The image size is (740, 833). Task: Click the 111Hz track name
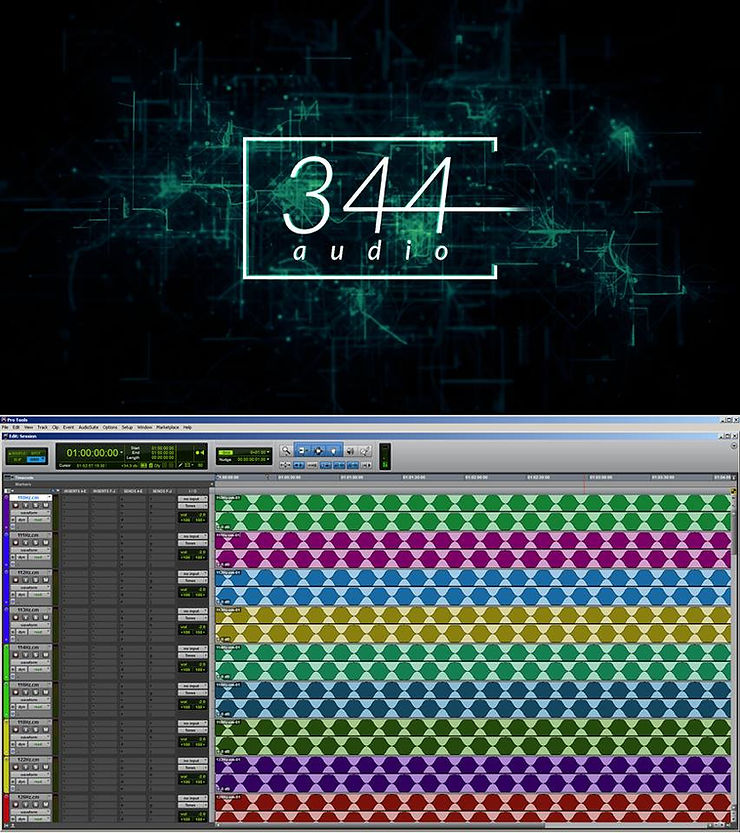pos(31,535)
